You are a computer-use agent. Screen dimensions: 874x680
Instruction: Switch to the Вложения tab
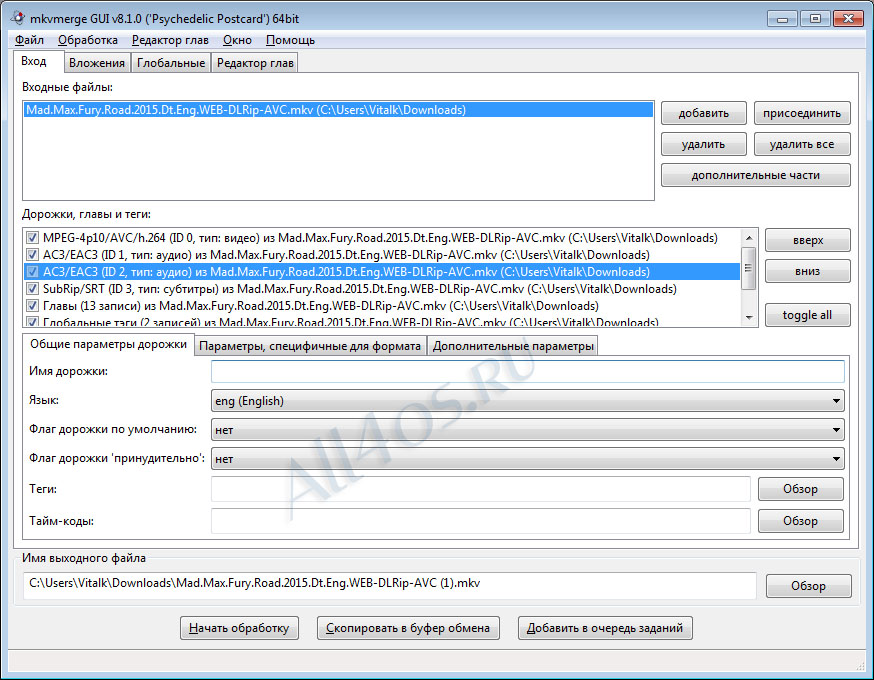97,63
